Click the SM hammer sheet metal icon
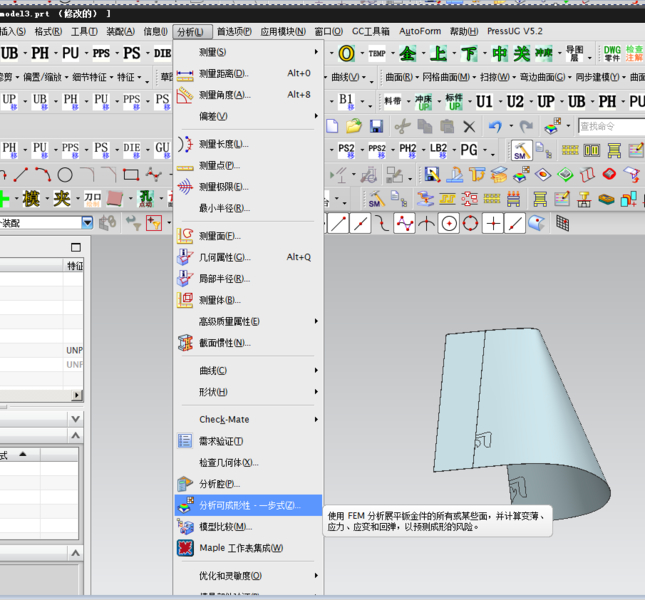This screenshot has width=645, height=600. coord(521,151)
